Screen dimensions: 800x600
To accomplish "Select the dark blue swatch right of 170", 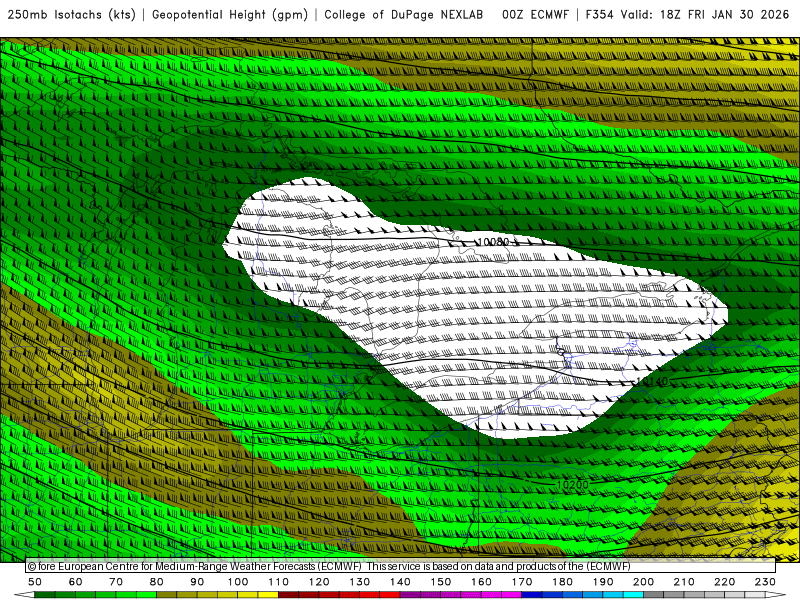I will click(x=532, y=594).
